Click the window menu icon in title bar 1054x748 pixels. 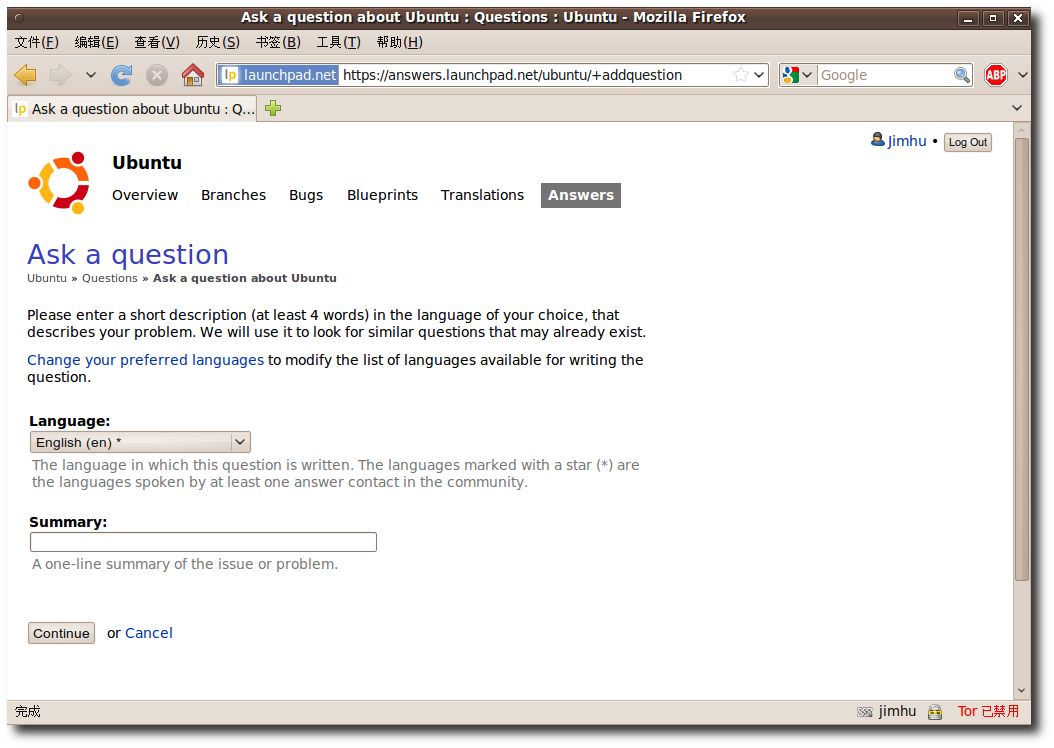click(19, 18)
